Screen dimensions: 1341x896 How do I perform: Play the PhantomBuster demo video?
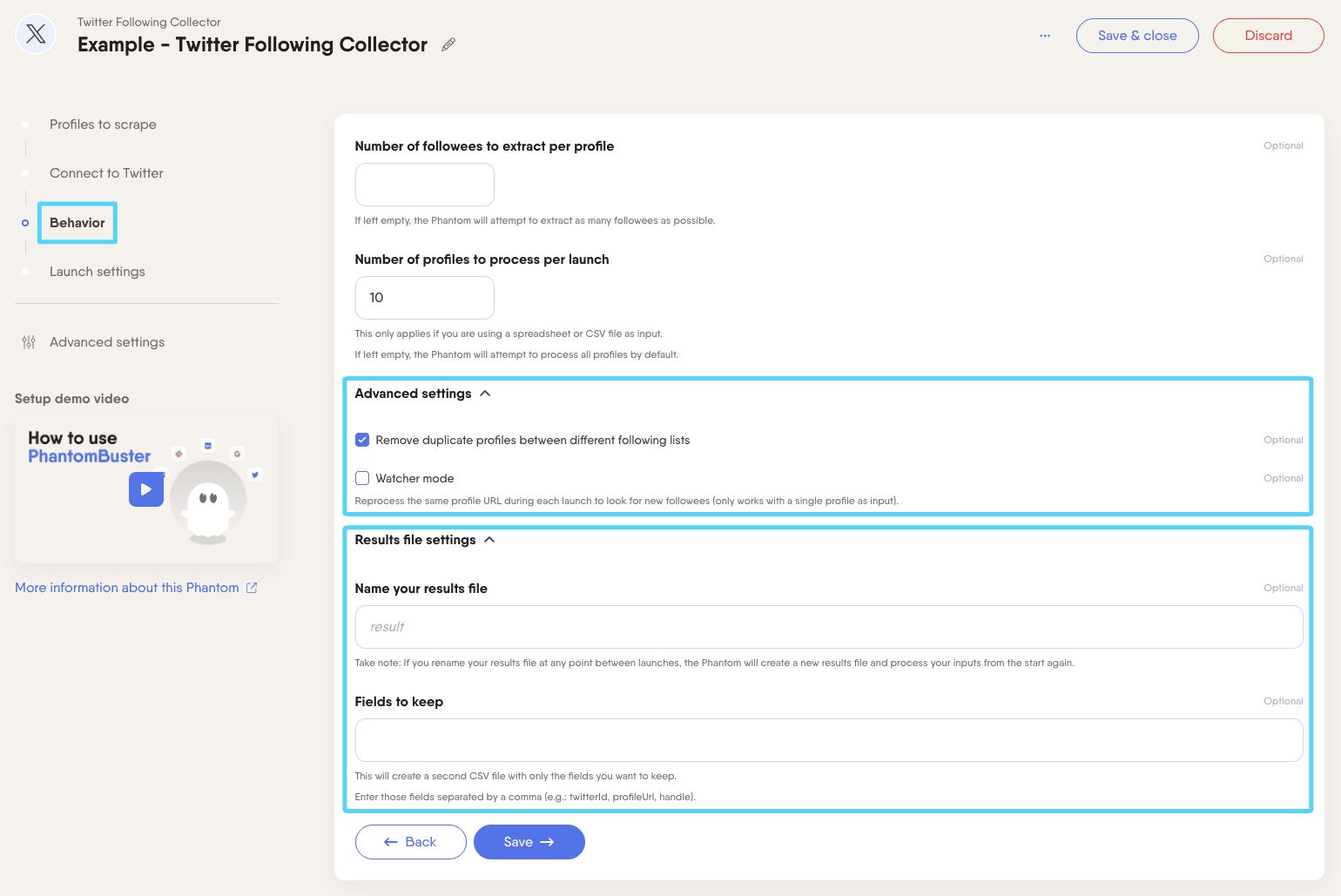tap(146, 489)
